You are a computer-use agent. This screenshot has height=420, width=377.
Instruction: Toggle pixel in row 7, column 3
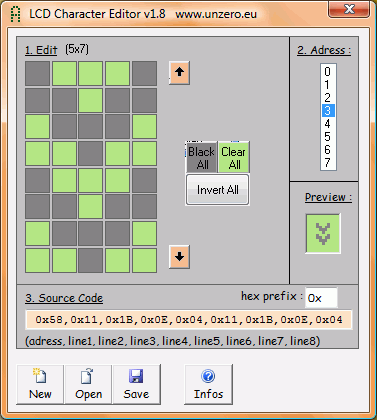[x=91, y=233]
